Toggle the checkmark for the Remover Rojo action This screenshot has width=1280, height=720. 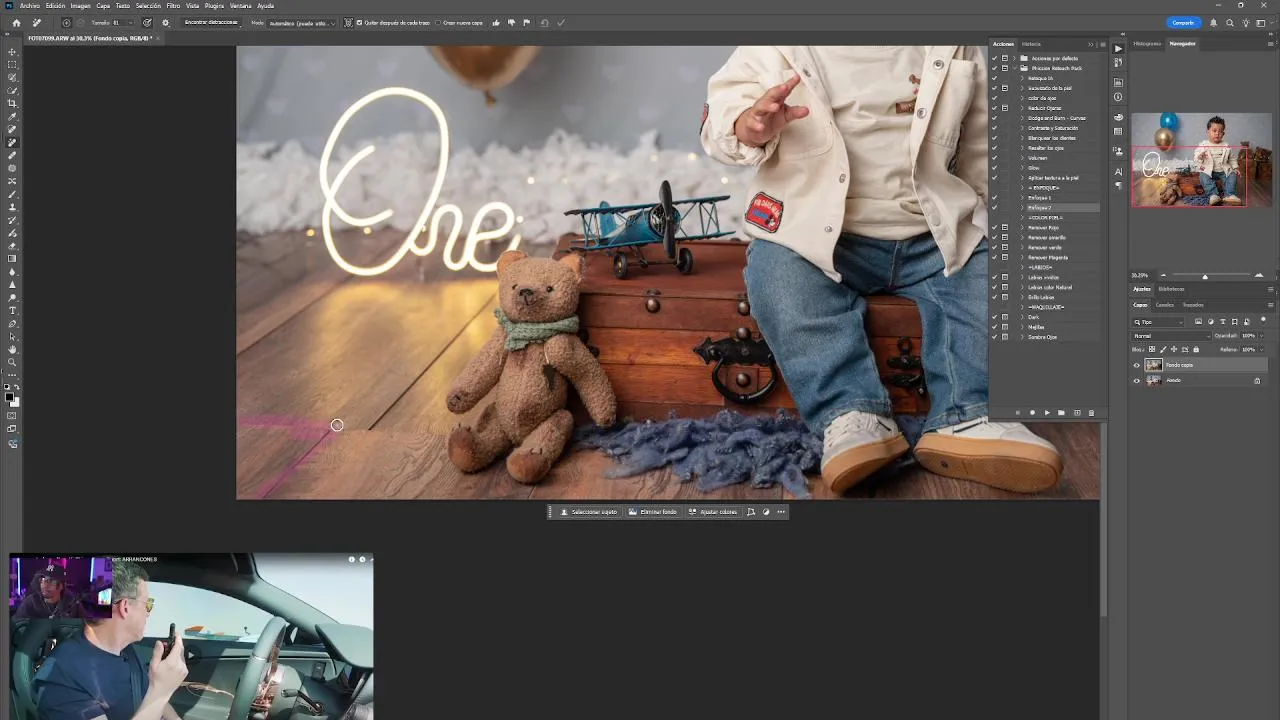(x=994, y=228)
